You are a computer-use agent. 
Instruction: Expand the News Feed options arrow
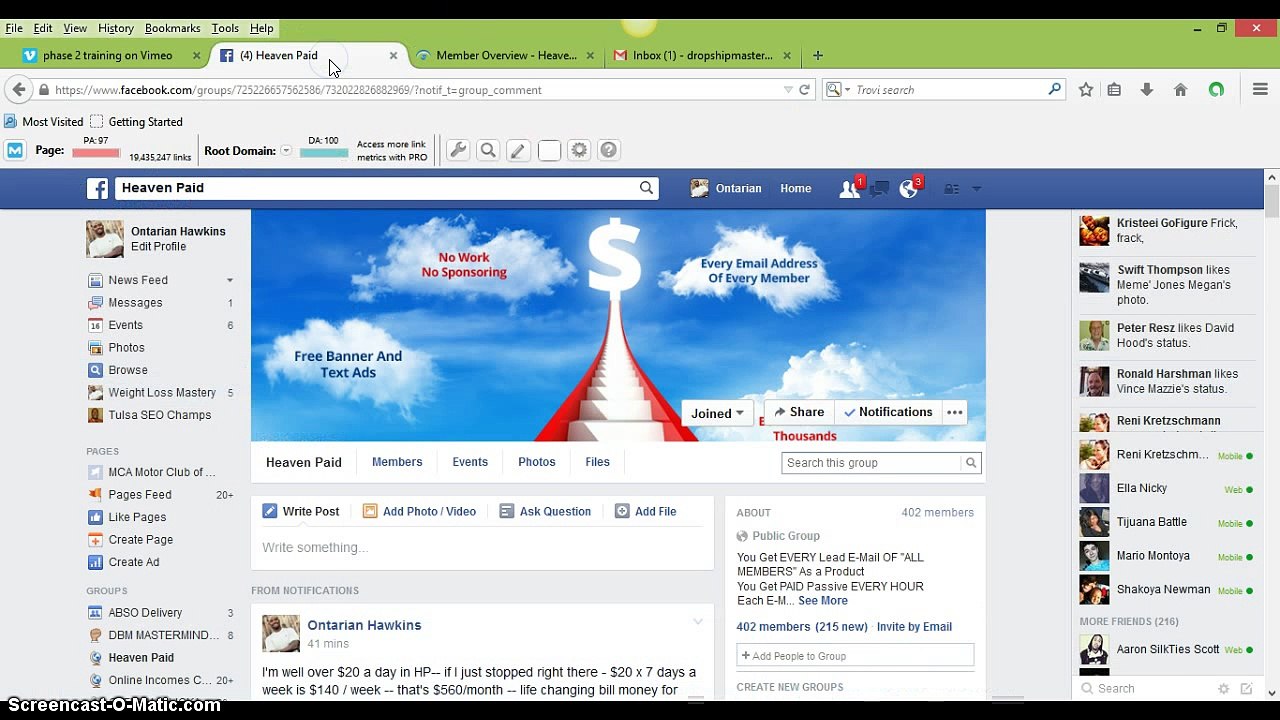tap(229, 281)
